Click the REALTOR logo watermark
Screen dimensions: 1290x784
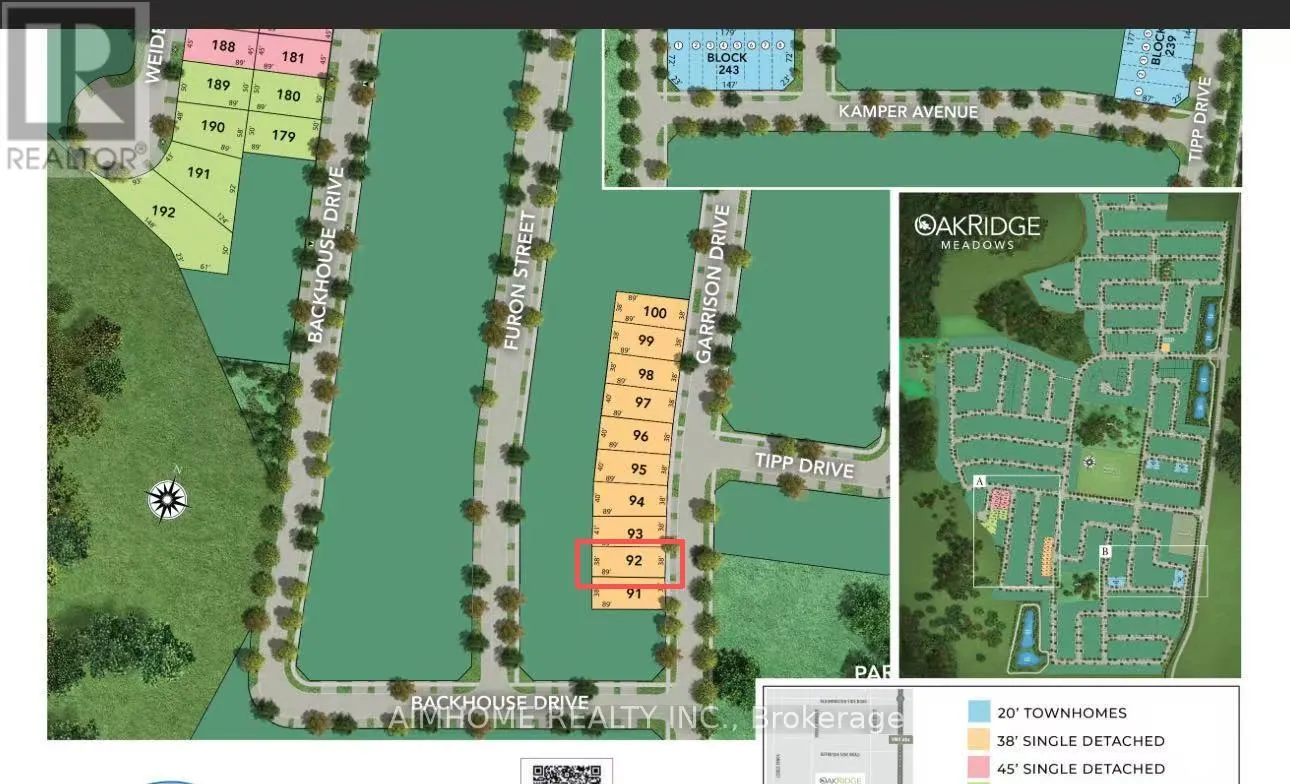pyautogui.click(x=75, y=87)
